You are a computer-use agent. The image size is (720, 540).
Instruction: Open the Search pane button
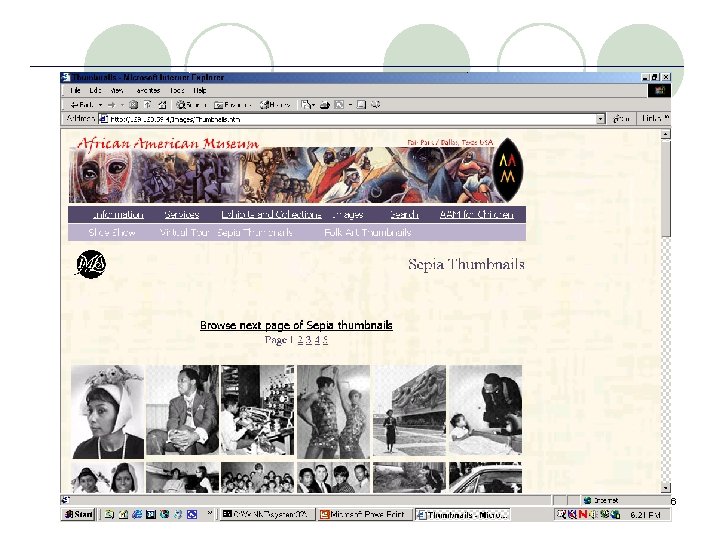191,105
